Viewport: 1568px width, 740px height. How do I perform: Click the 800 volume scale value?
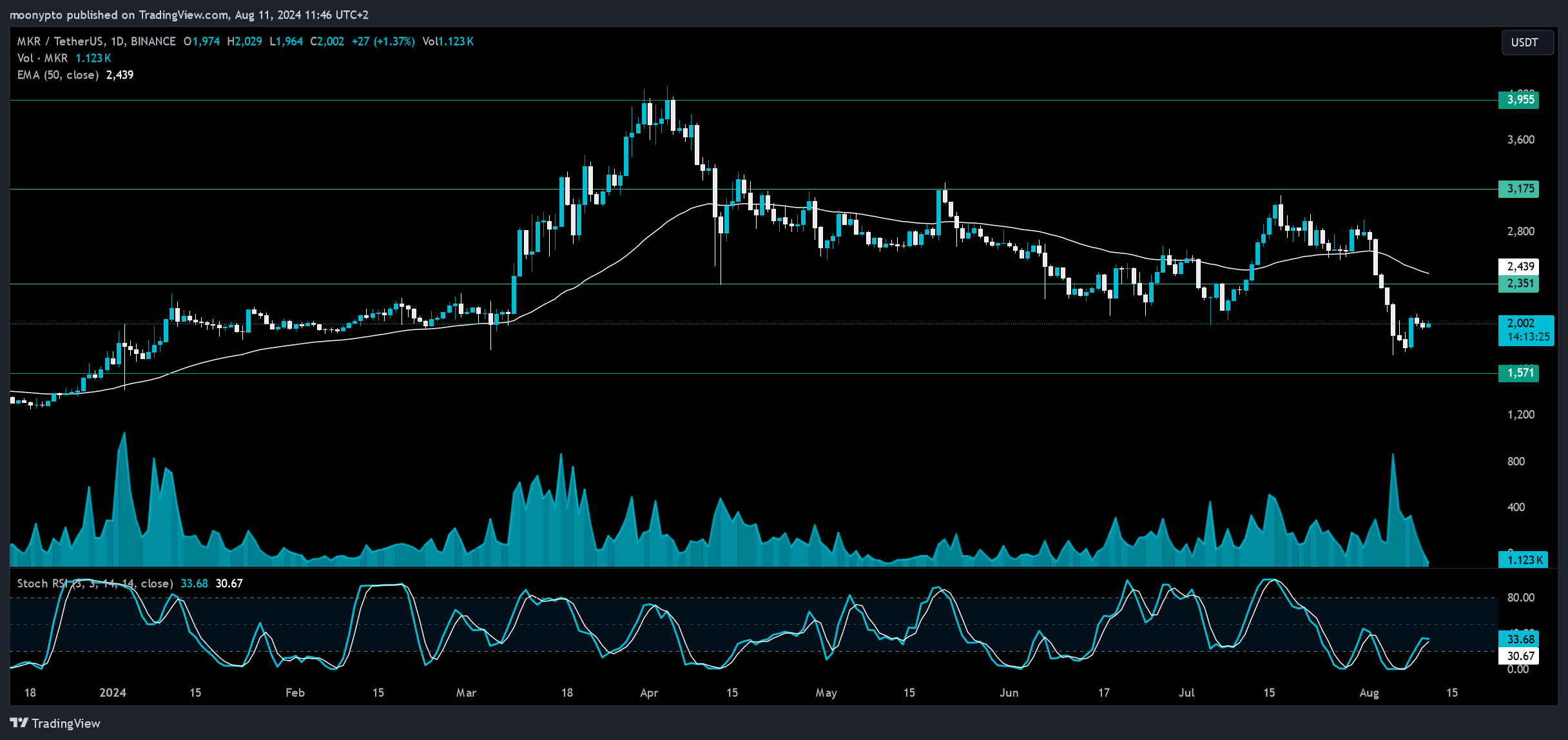(1516, 462)
